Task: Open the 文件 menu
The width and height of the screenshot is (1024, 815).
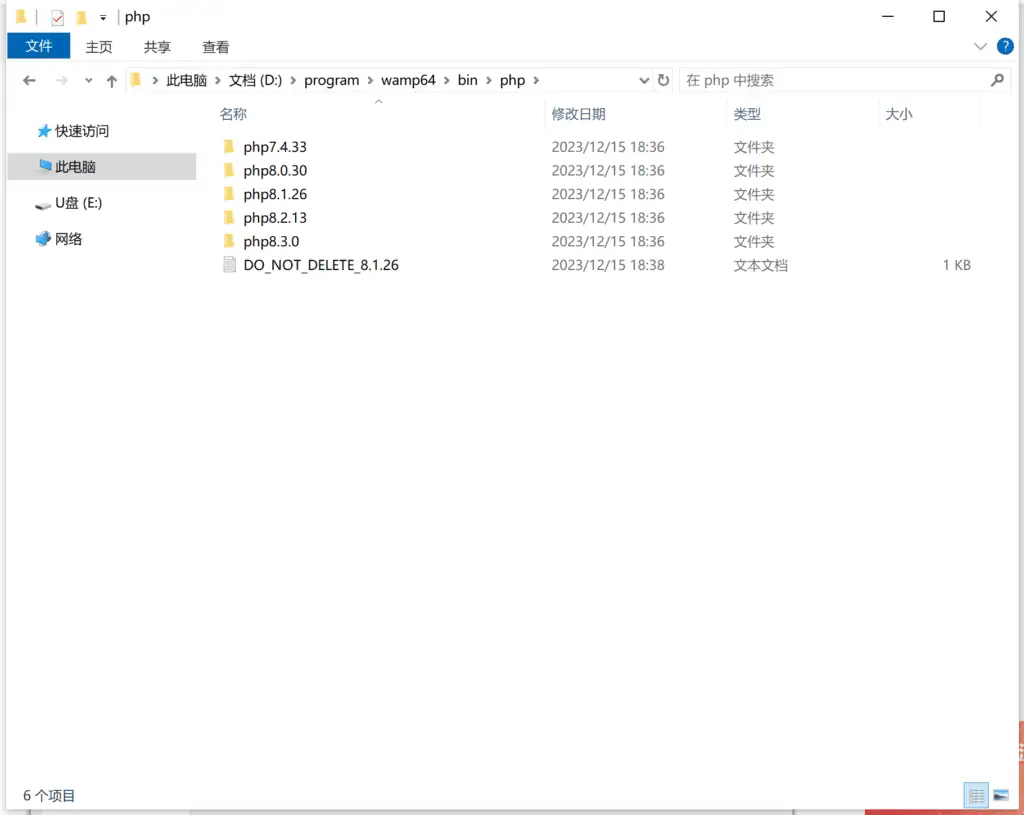Action: 38,46
